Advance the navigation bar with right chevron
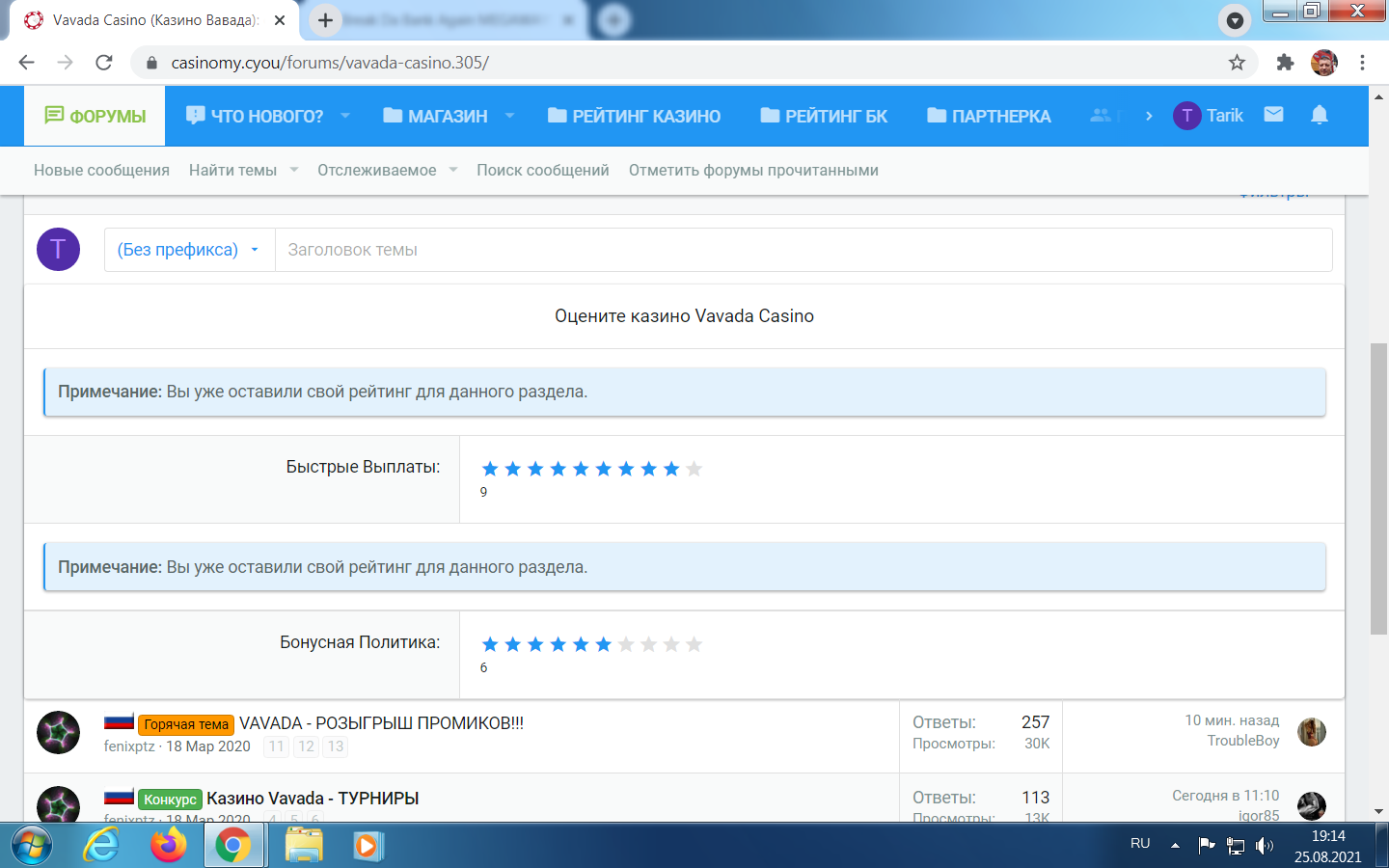The height and width of the screenshot is (868, 1389). pyautogui.click(x=1149, y=116)
